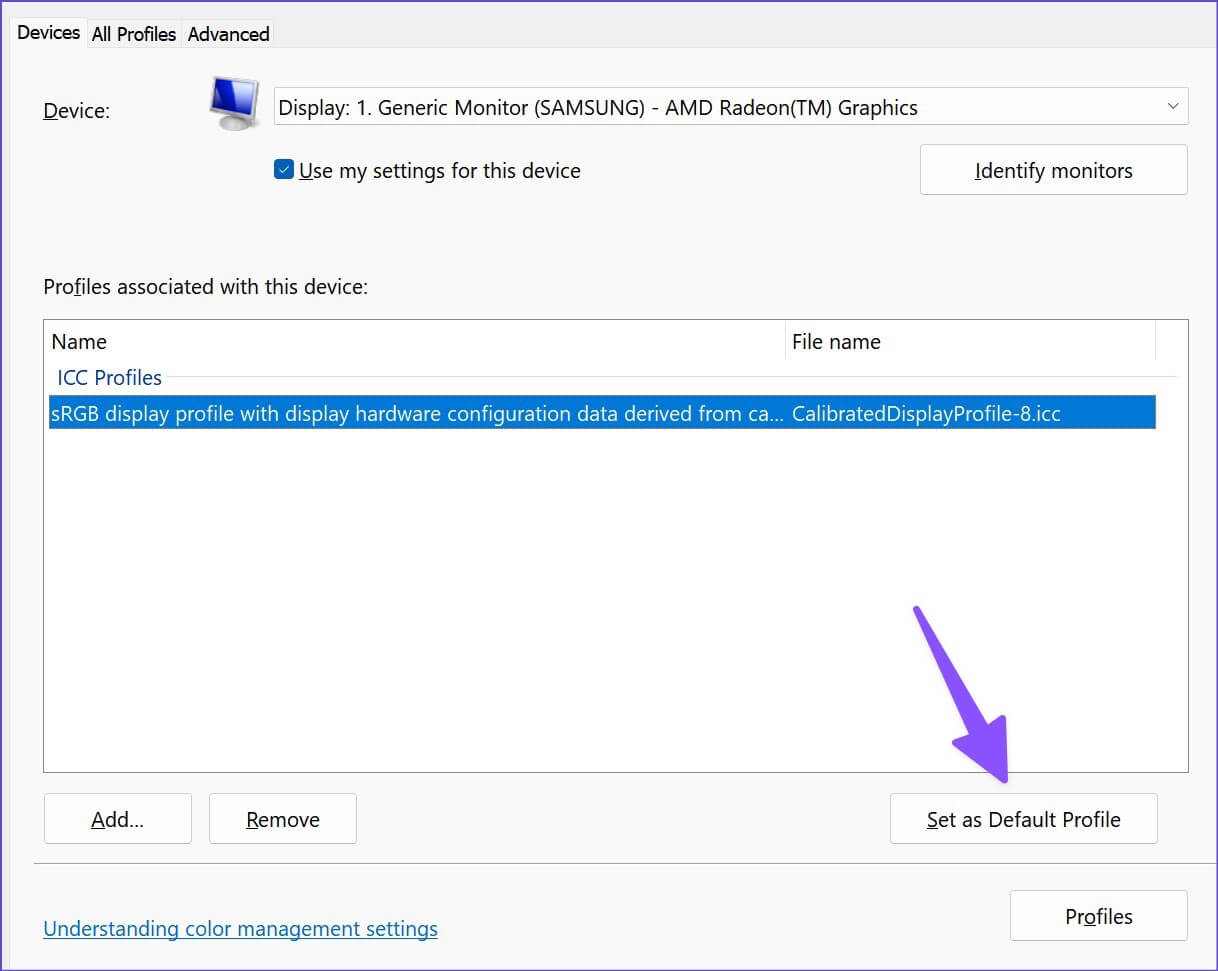This screenshot has height=971, width=1218.
Task: Click Remove to delete selected profile
Action: click(x=282, y=819)
